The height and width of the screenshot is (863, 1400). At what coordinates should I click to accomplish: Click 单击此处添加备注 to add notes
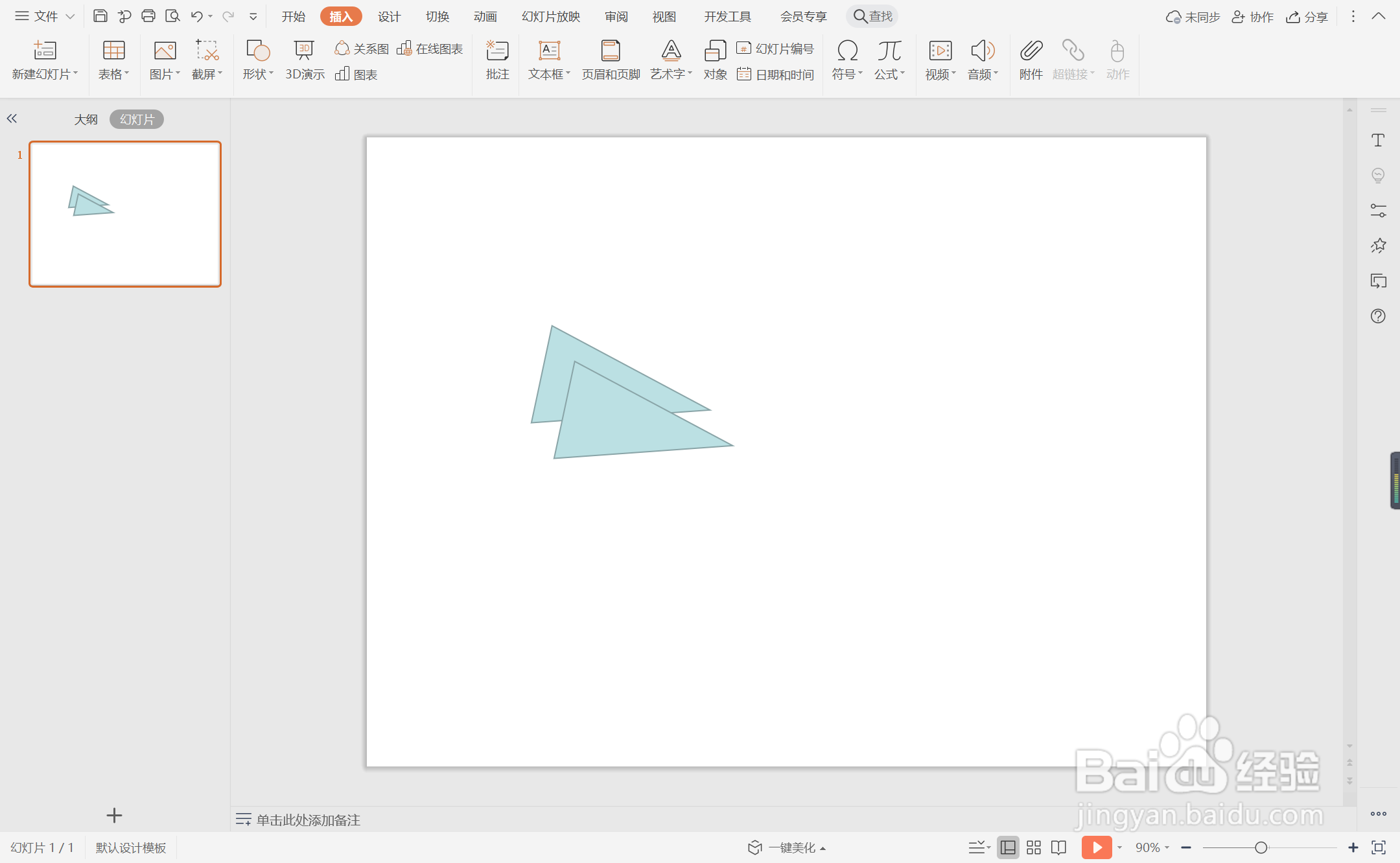tap(308, 820)
